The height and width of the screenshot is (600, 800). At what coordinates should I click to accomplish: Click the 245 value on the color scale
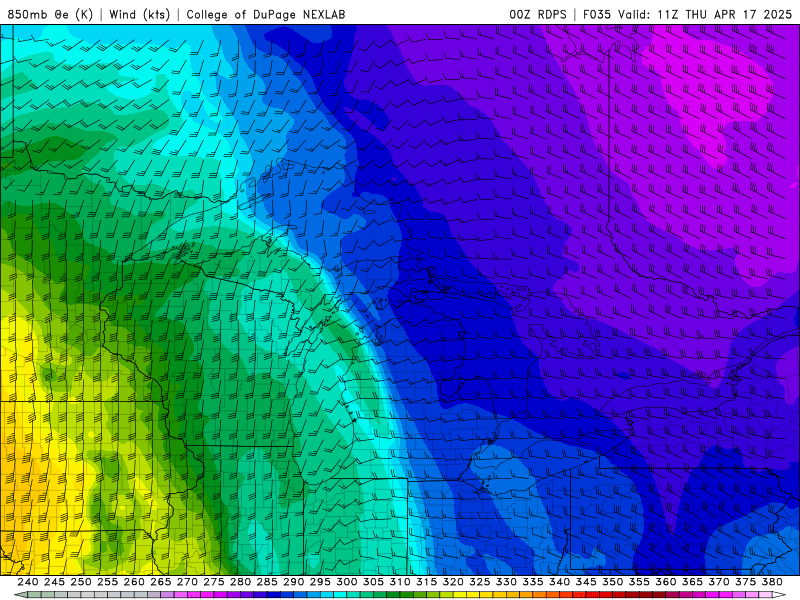coord(55,582)
